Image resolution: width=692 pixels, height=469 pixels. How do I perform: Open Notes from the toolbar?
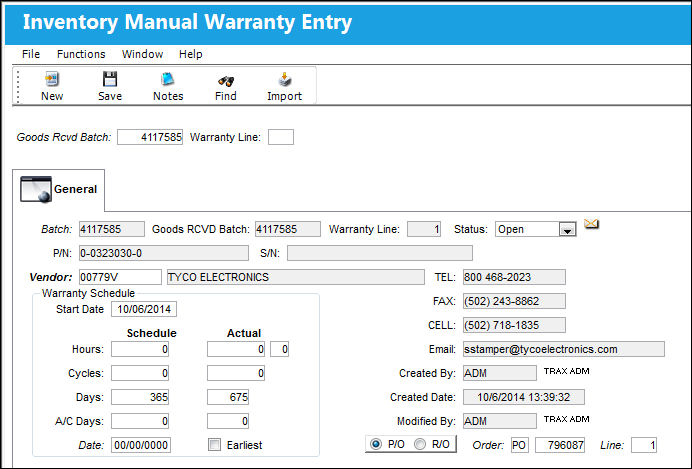168,79
